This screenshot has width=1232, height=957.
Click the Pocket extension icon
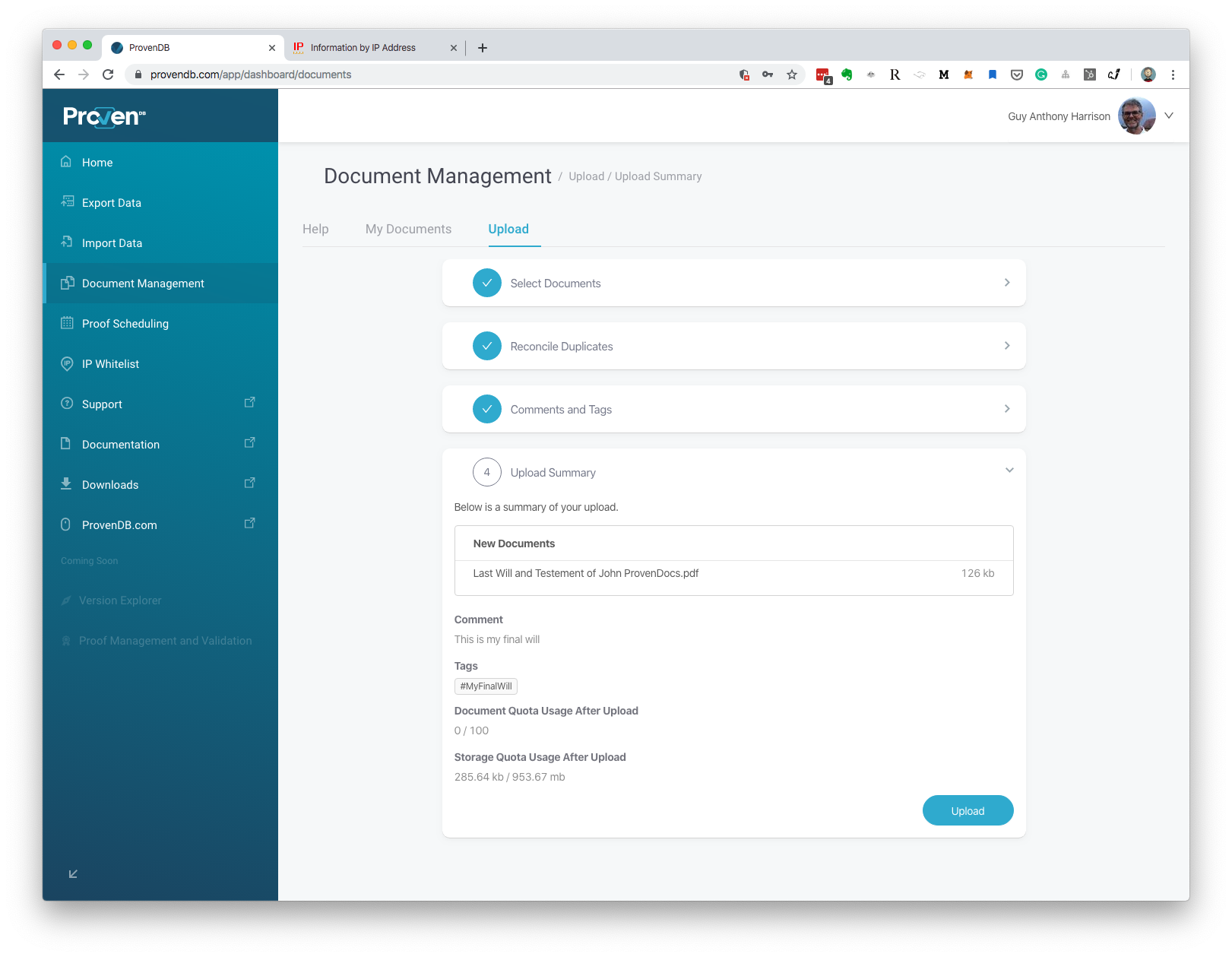click(1017, 74)
